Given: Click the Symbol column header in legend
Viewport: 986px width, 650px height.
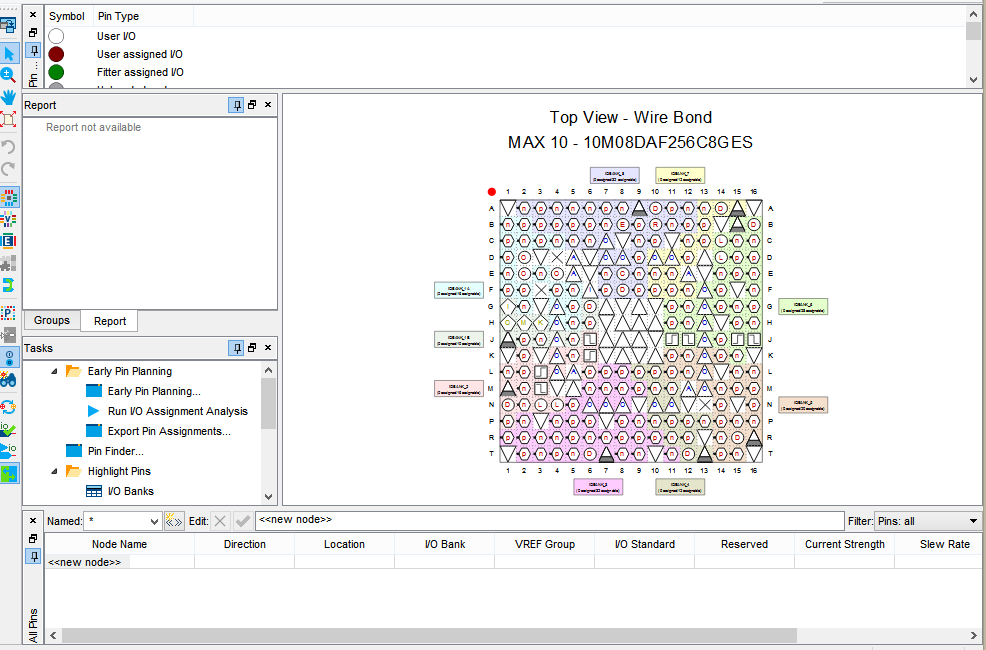Looking at the screenshot, I should 67,16.
